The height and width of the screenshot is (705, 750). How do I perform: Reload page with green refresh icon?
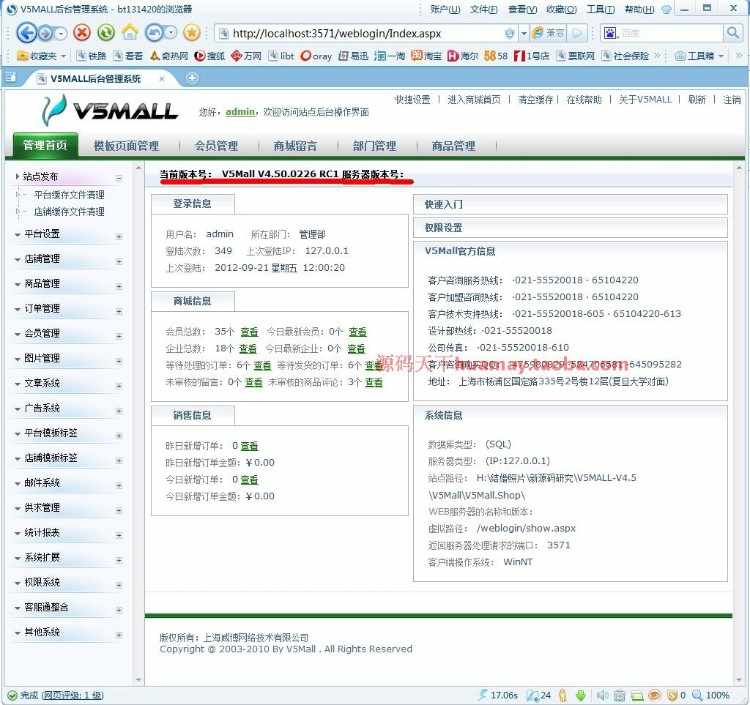106,33
